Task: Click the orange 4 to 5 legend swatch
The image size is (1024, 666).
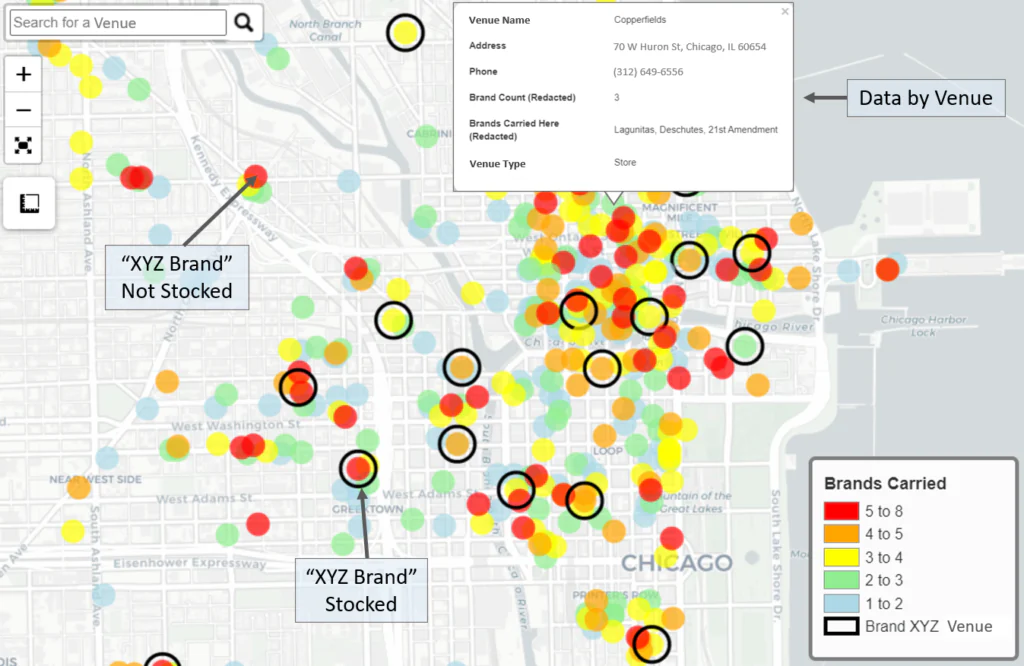Action: click(x=841, y=534)
